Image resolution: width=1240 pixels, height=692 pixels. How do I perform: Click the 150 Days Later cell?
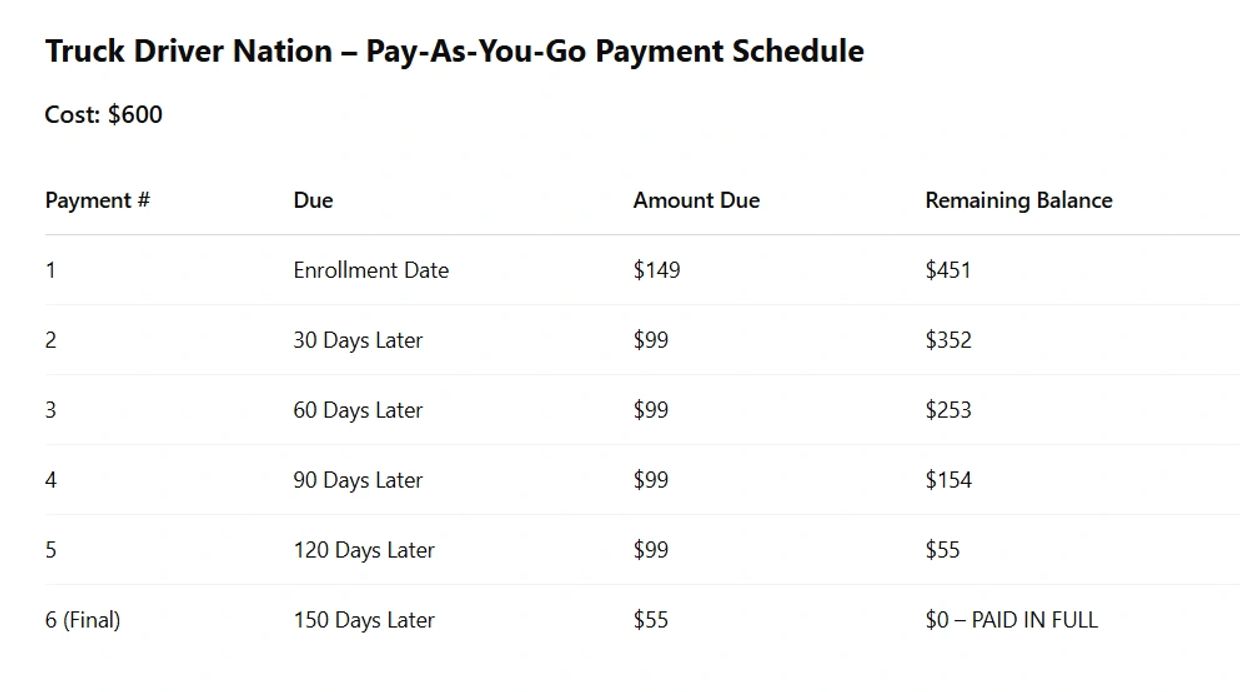(x=364, y=620)
